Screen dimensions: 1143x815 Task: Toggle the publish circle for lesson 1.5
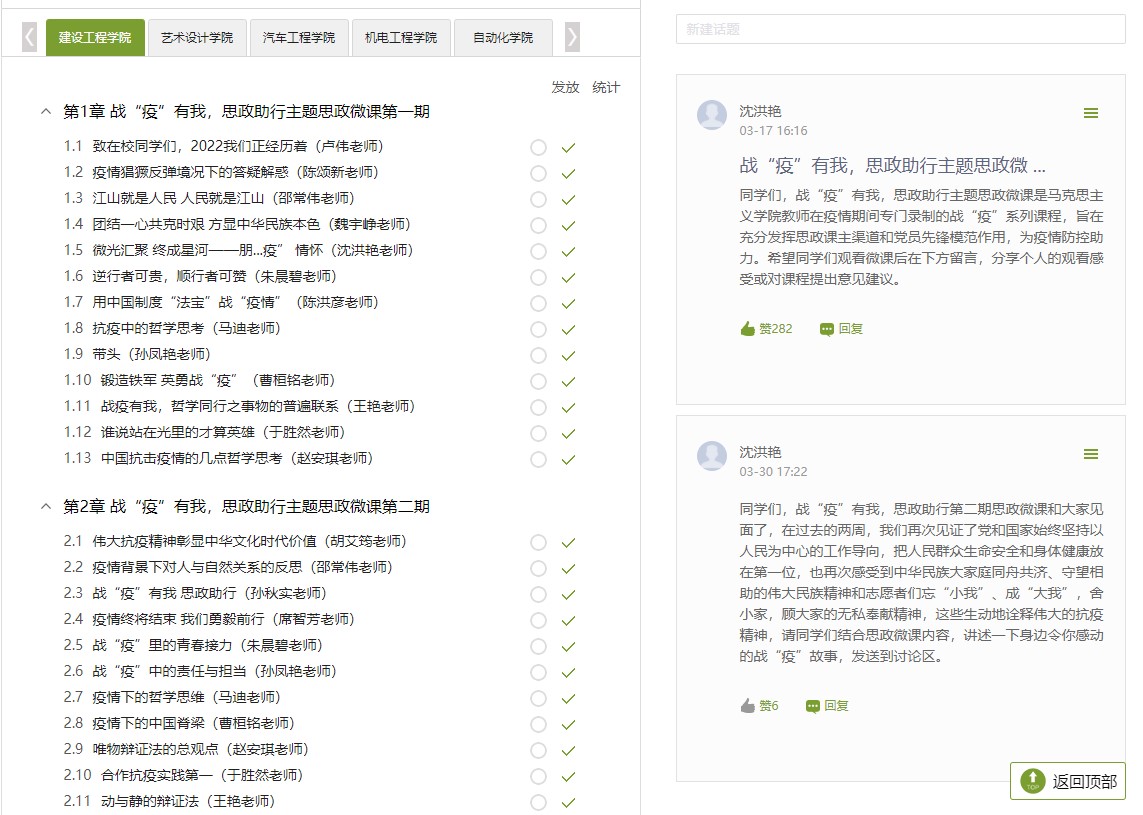pos(539,252)
